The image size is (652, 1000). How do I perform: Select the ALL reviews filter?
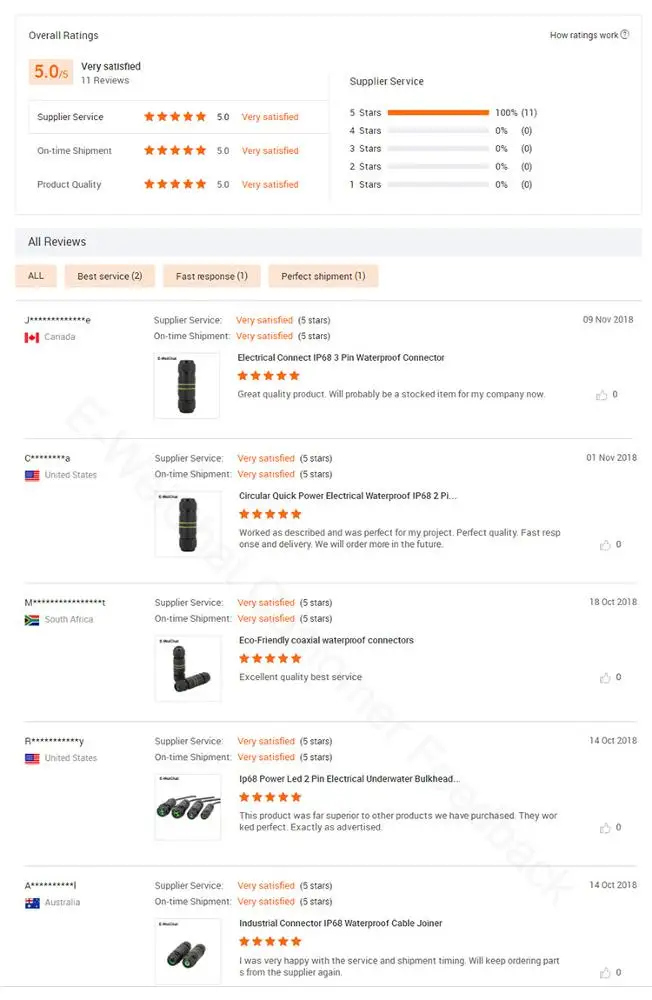point(36,276)
